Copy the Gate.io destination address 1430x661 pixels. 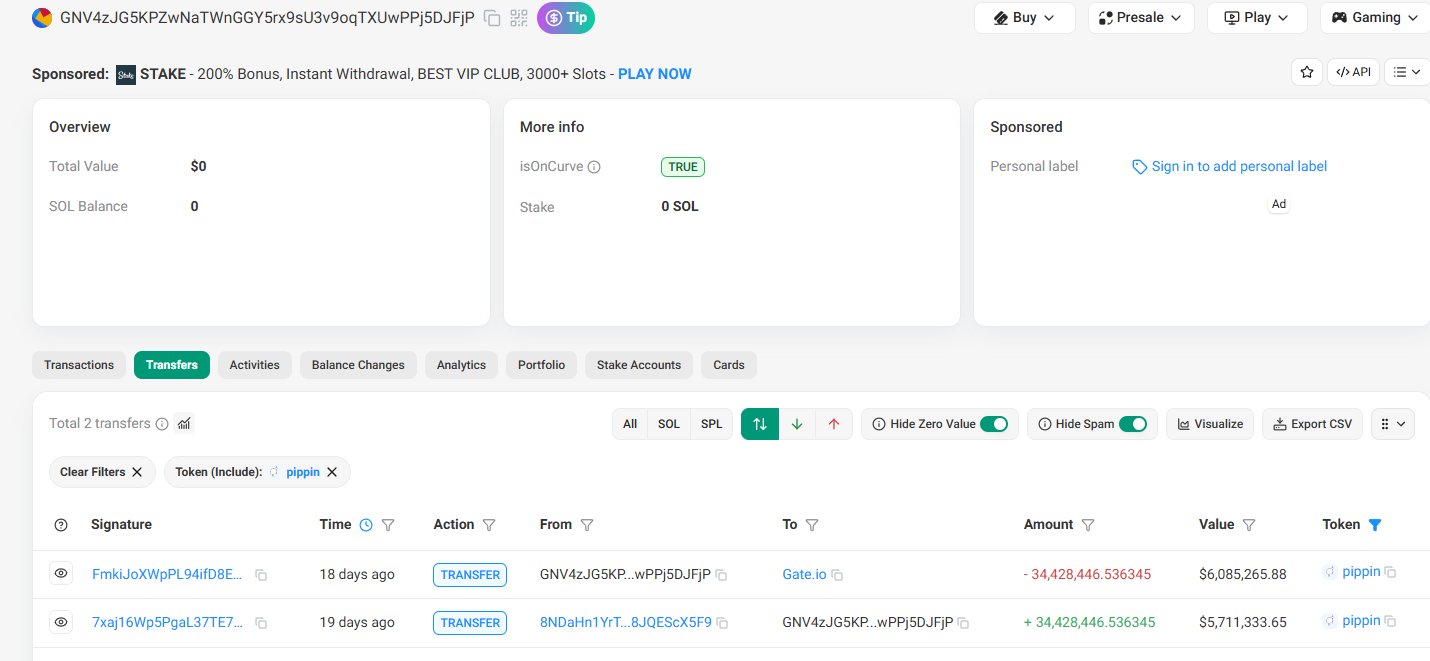(x=838, y=575)
